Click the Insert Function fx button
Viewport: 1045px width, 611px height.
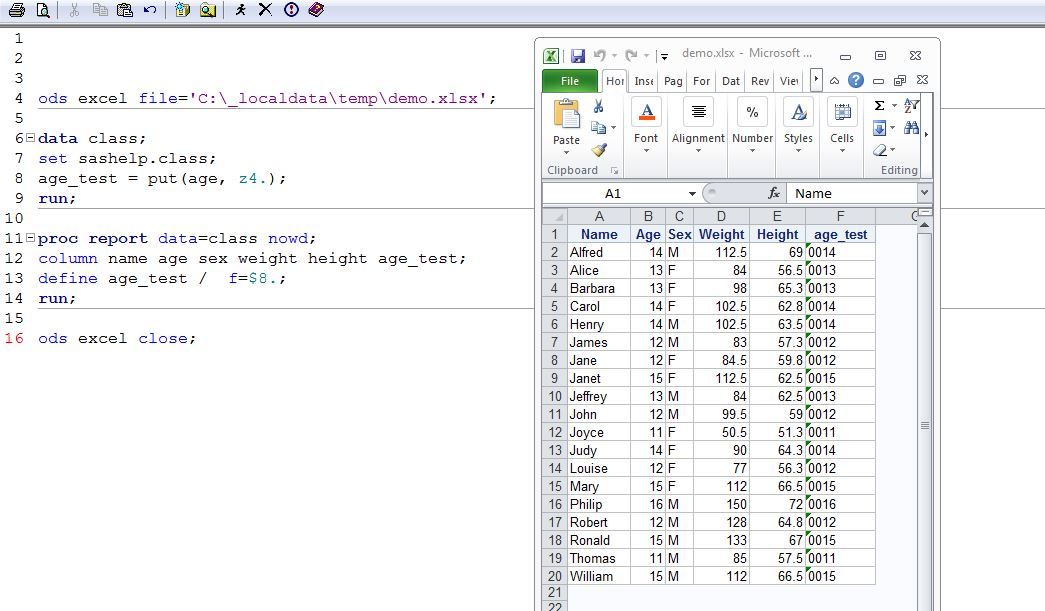click(x=773, y=194)
